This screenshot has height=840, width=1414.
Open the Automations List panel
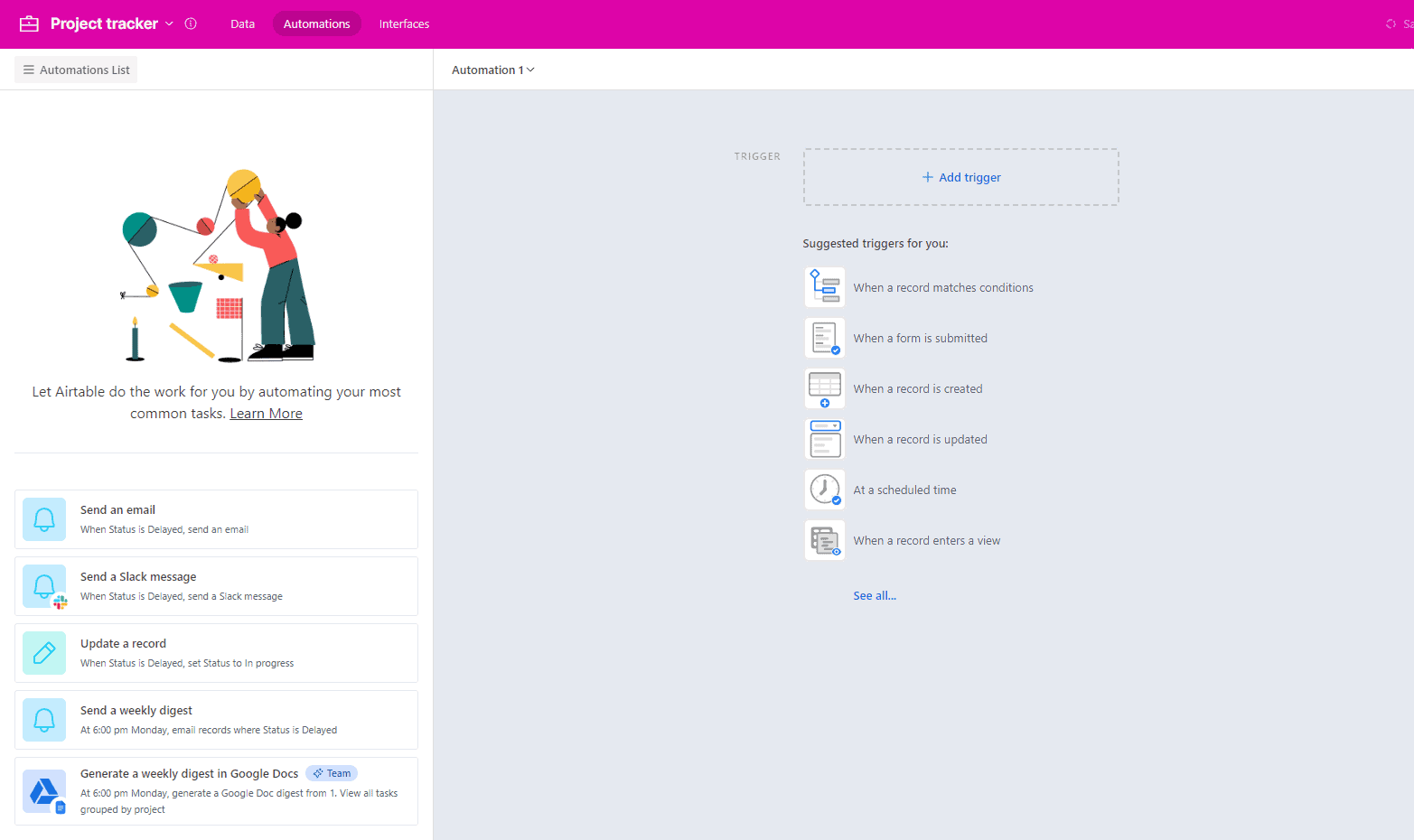click(x=75, y=69)
